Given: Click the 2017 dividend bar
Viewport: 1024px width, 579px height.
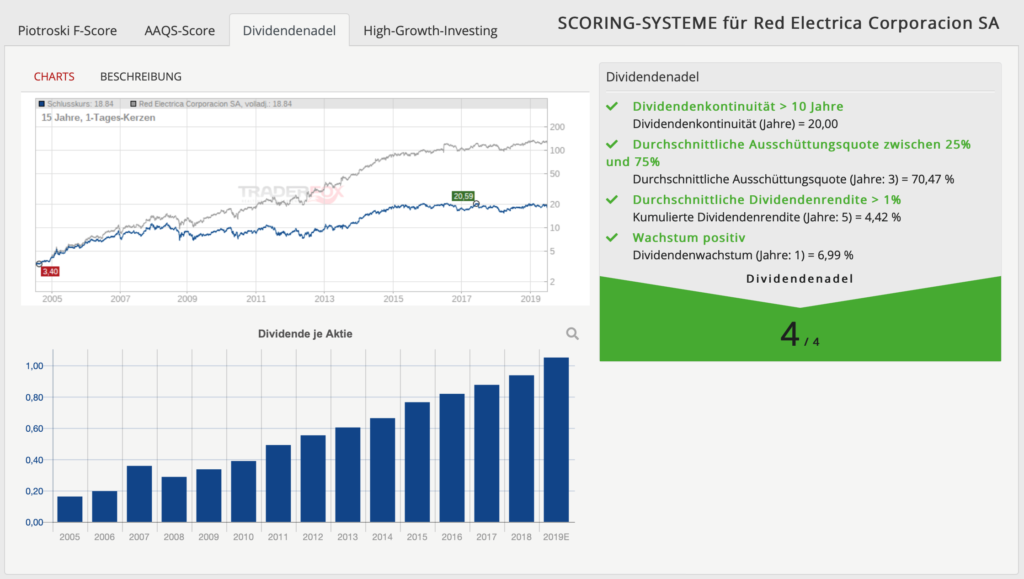Looking at the screenshot, I should [487, 454].
